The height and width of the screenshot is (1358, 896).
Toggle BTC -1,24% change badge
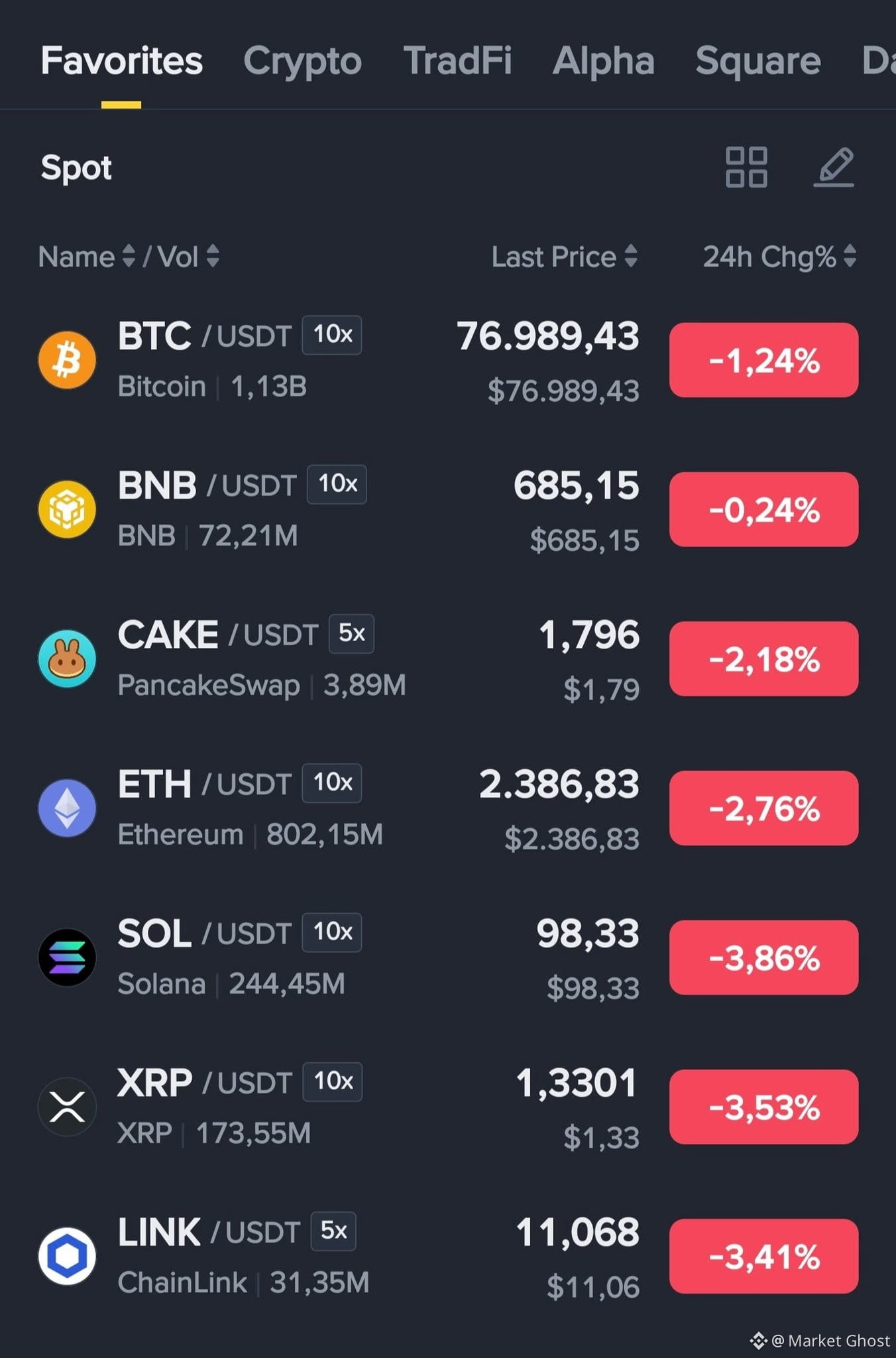(x=763, y=360)
